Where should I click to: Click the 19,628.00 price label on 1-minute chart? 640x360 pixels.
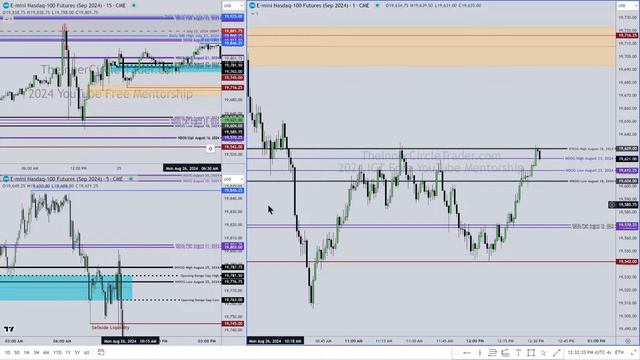coord(627,149)
